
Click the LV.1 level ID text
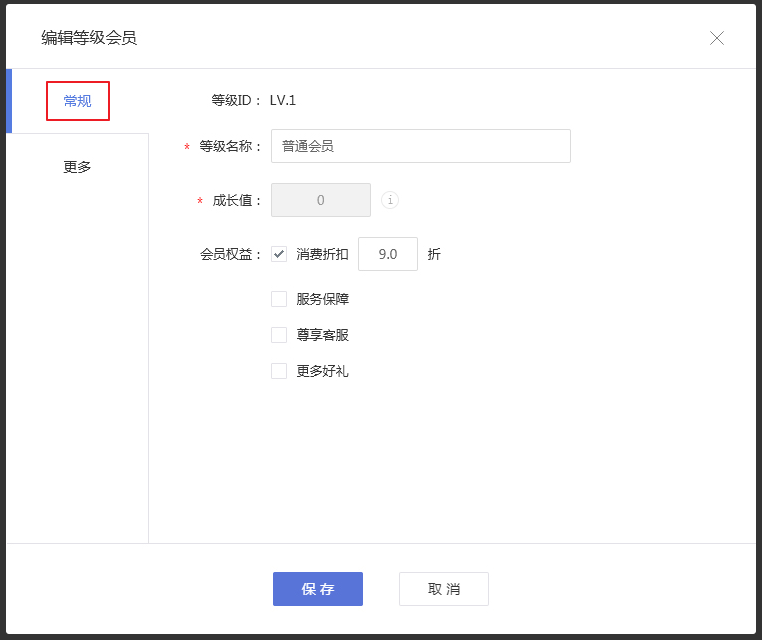(283, 100)
